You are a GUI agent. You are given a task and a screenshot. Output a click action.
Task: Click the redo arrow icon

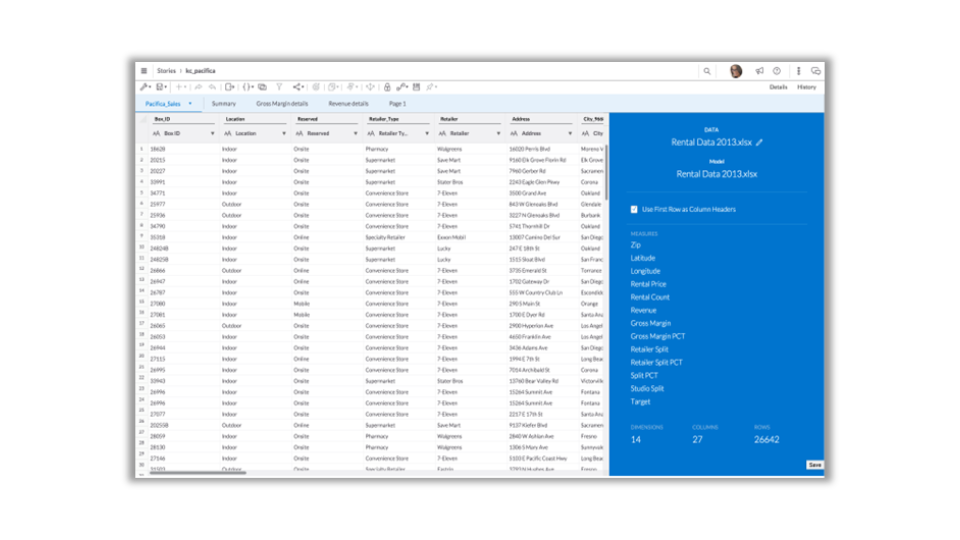[x=198, y=87]
